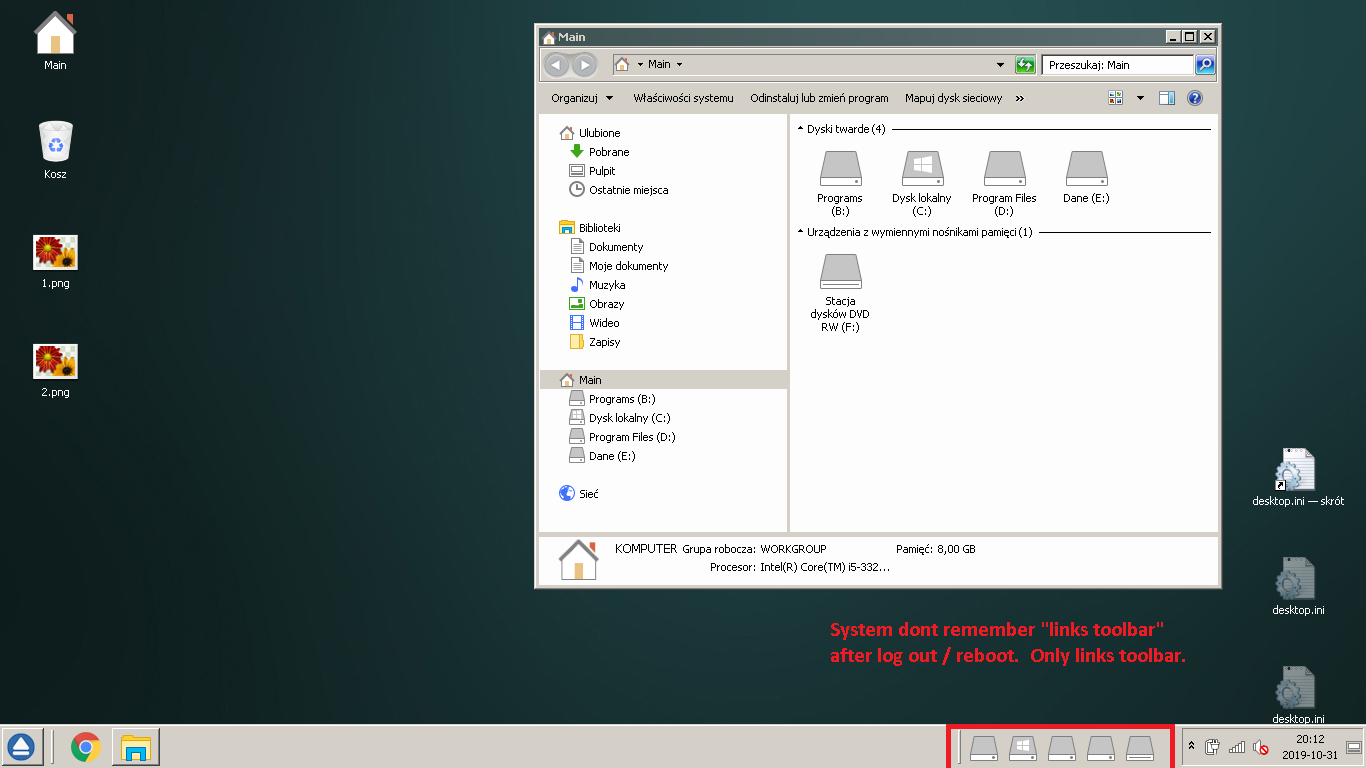Screen dimensions: 1366x768
Task: Click Właściwości systemu in the command bar
Action: [683, 98]
